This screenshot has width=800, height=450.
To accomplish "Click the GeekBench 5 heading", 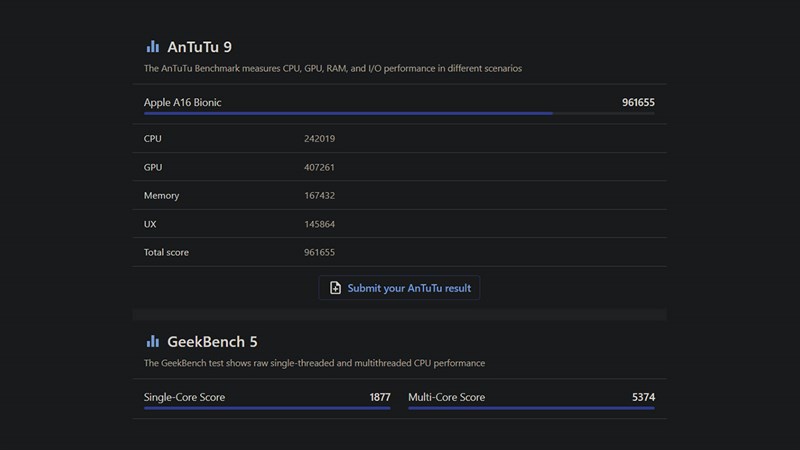I will click(x=212, y=341).
